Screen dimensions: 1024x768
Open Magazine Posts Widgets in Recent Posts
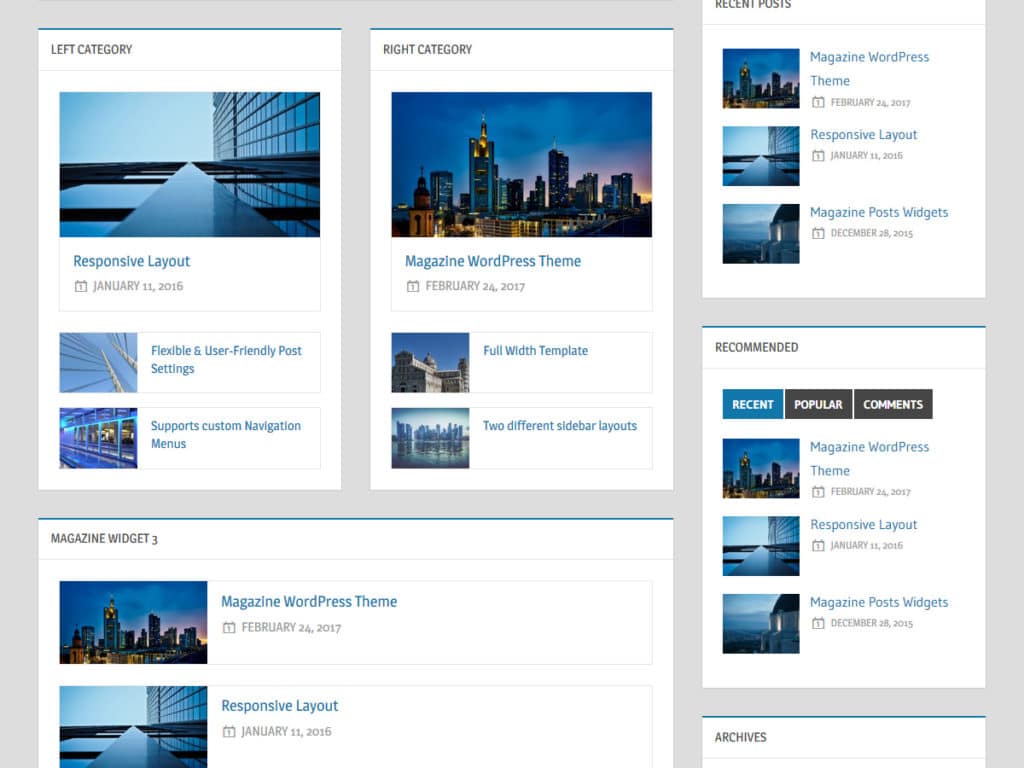click(878, 212)
